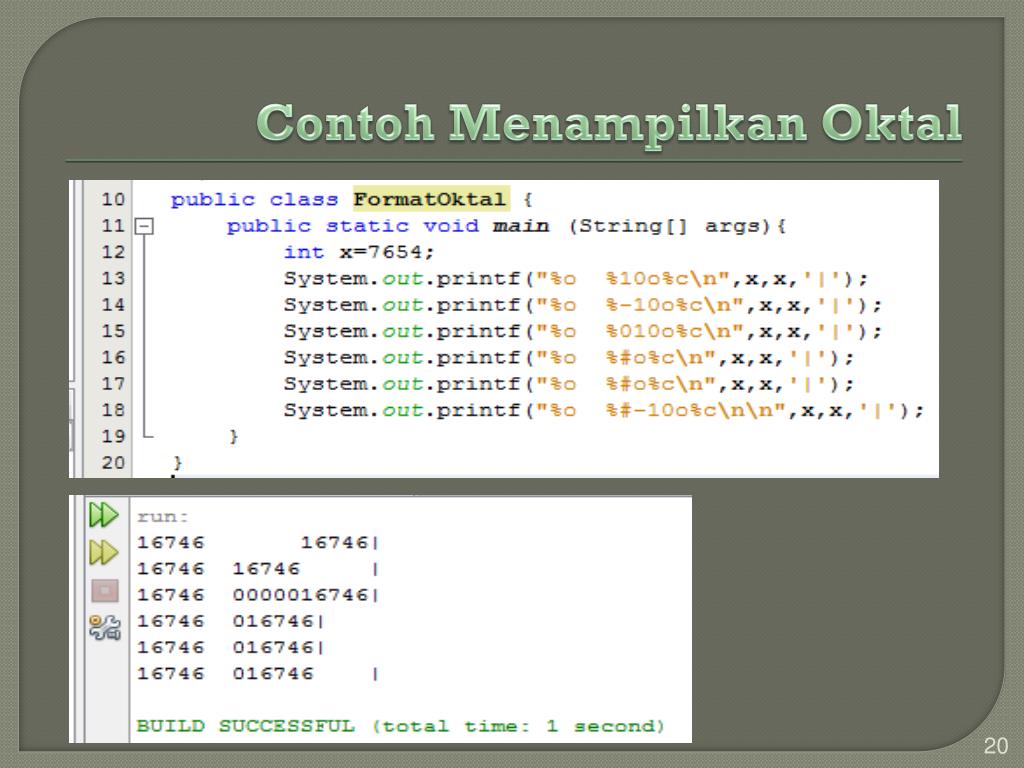
Task: Click line number 15 in the gutter
Action: [112, 331]
